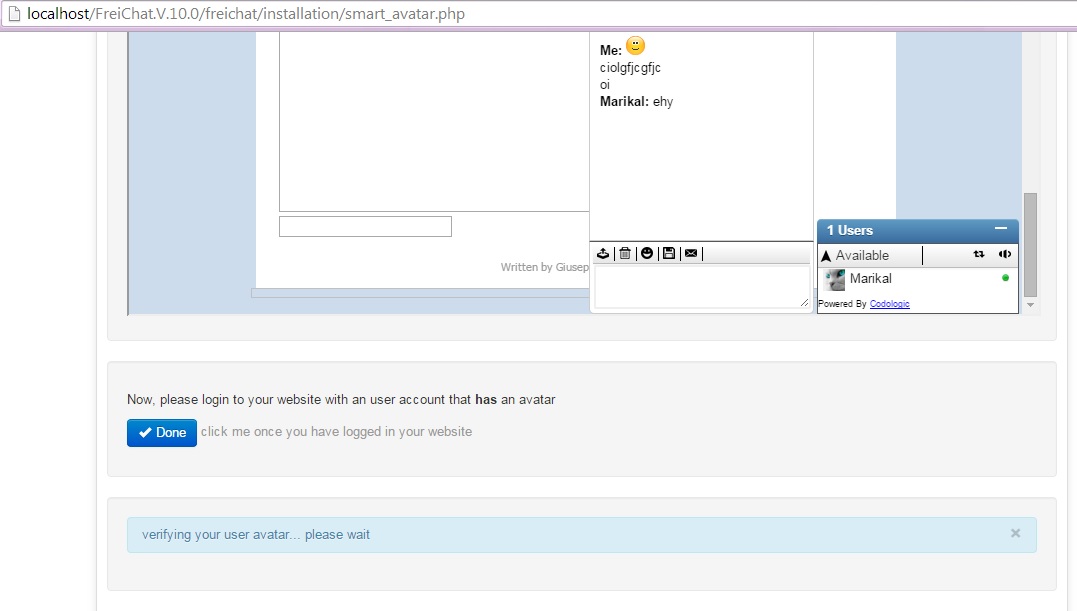The height and width of the screenshot is (611, 1077).
Task: Click Marikal's cat avatar thumbnail
Action: pos(835,279)
